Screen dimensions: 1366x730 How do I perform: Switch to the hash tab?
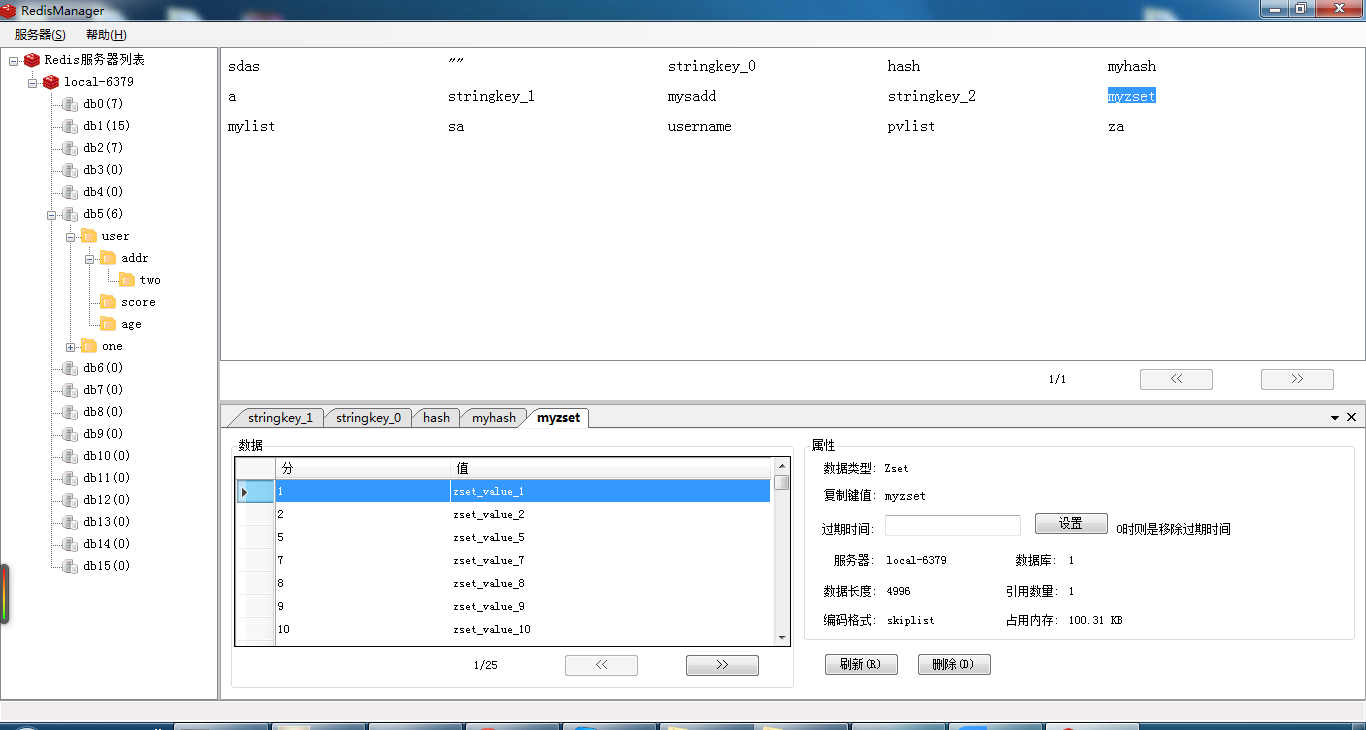(436, 418)
